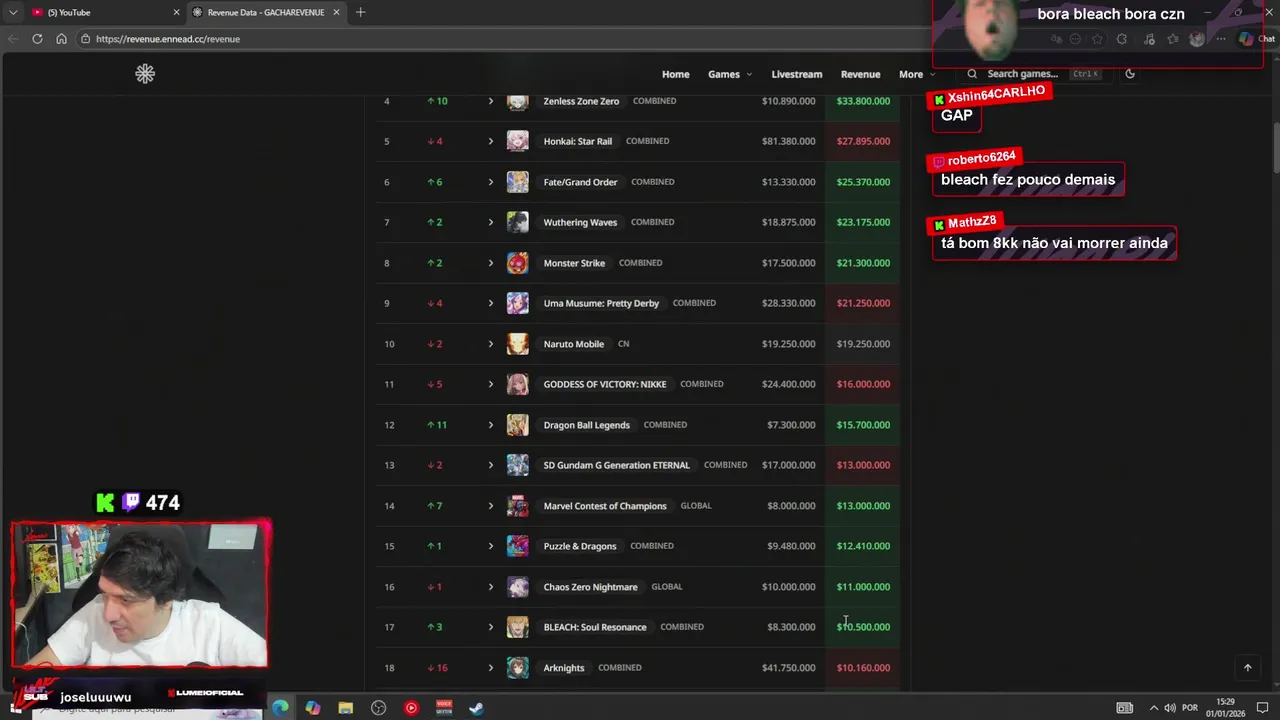
Task: Select the $41.750.000 Arknights previous revenue
Action: [x=788, y=668]
